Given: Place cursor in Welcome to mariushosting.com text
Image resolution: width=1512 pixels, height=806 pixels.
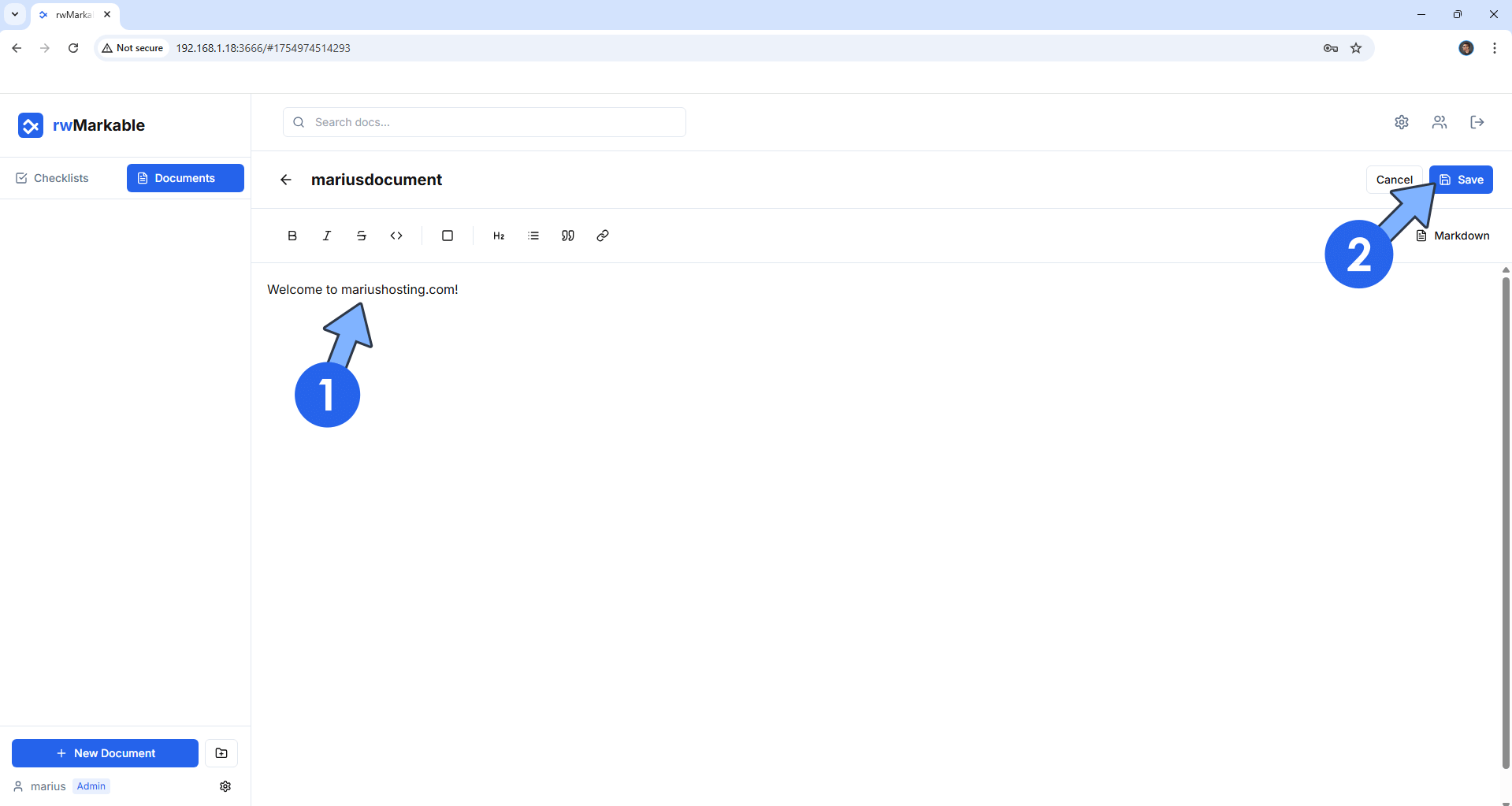Looking at the screenshot, I should [362, 289].
